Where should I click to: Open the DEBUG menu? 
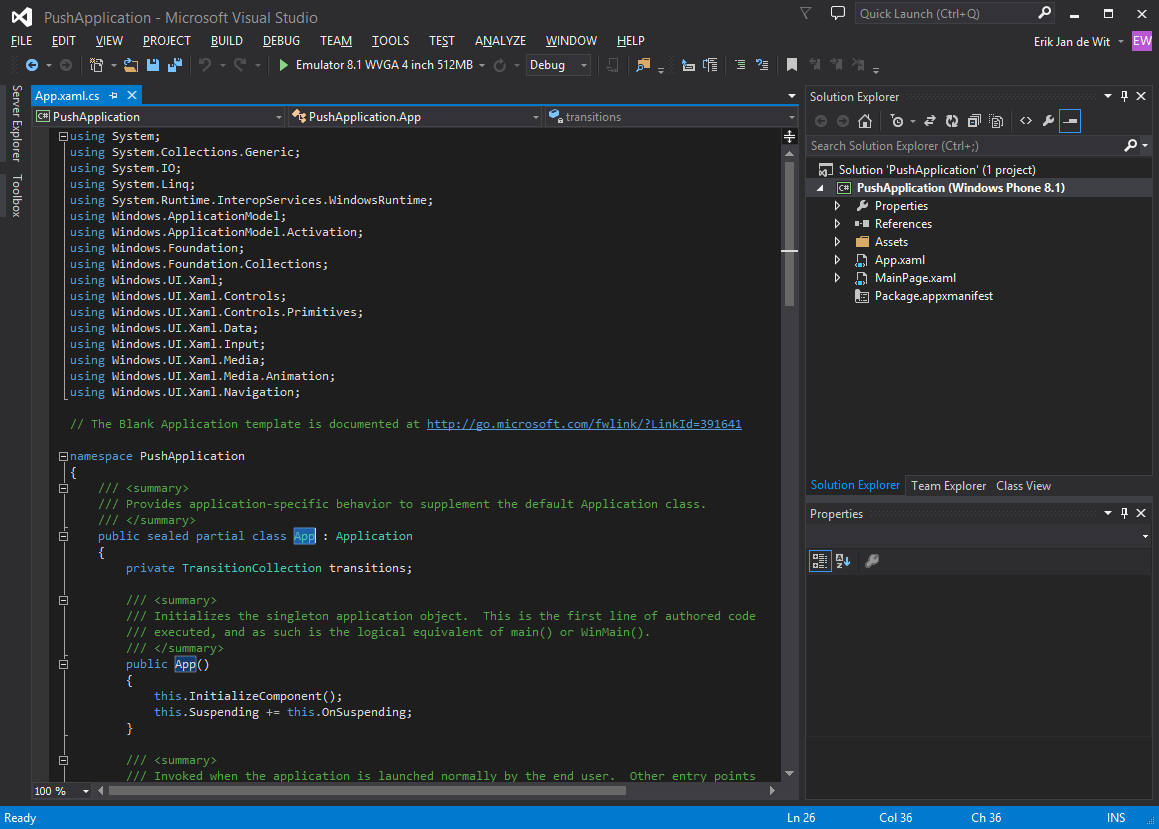(x=281, y=41)
